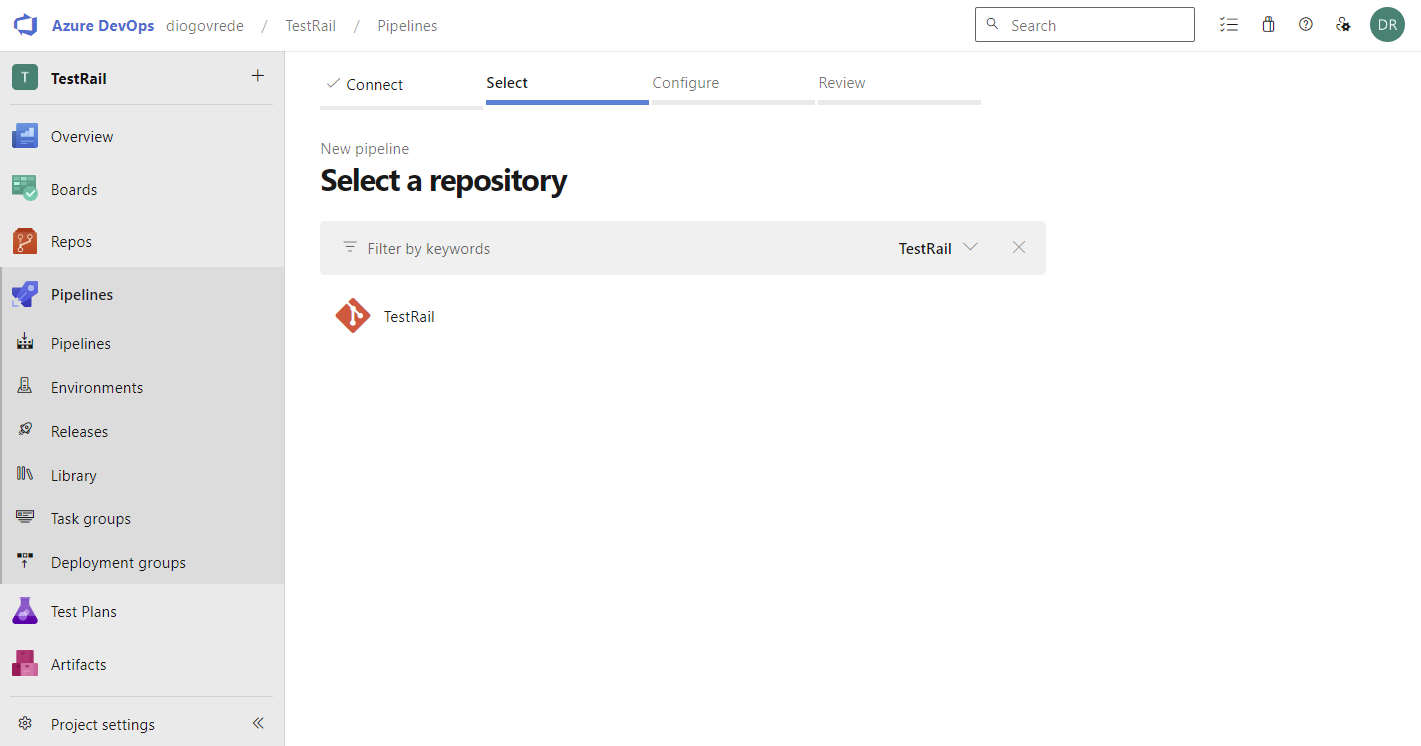Click the diogovrede breadcrumb link
1421x746 pixels.
pos(204,26)
